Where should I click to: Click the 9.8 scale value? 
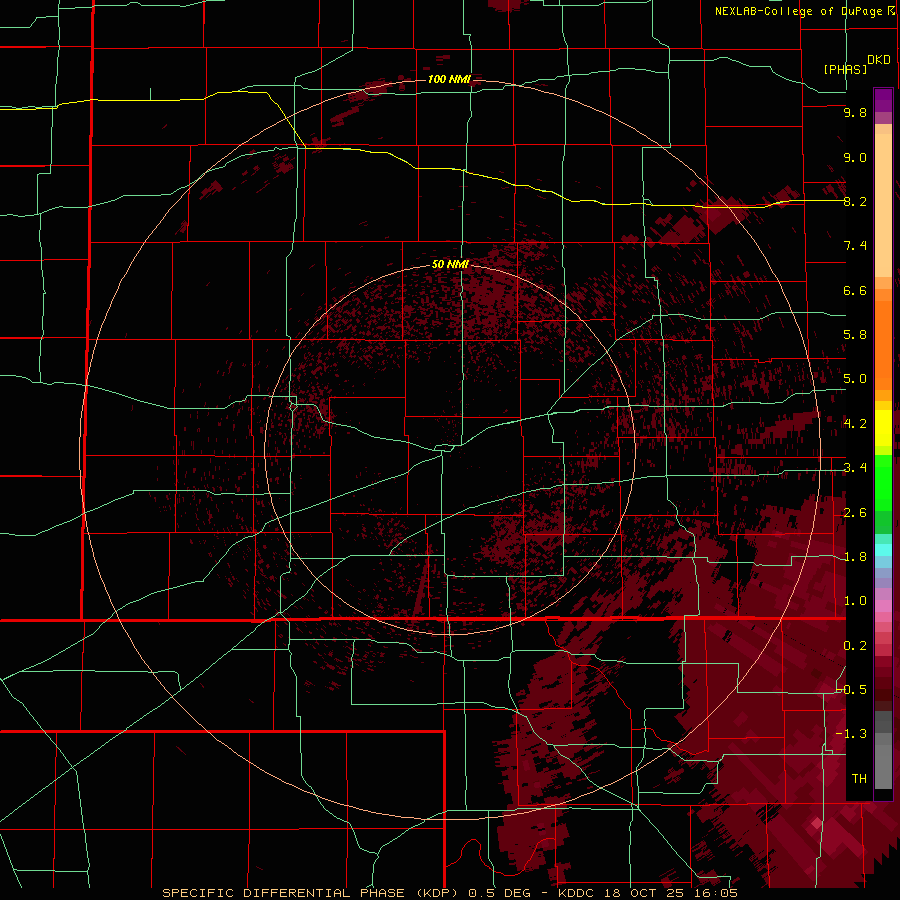click(x=855, y=112)
